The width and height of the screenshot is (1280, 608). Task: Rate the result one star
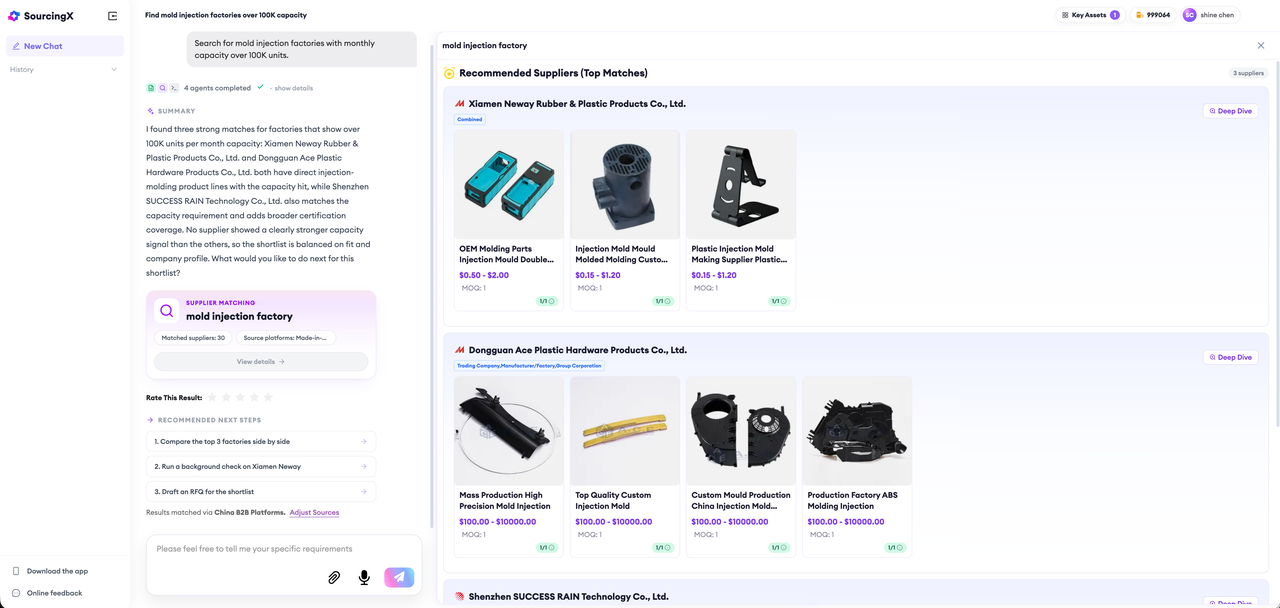tap(212, 398)
